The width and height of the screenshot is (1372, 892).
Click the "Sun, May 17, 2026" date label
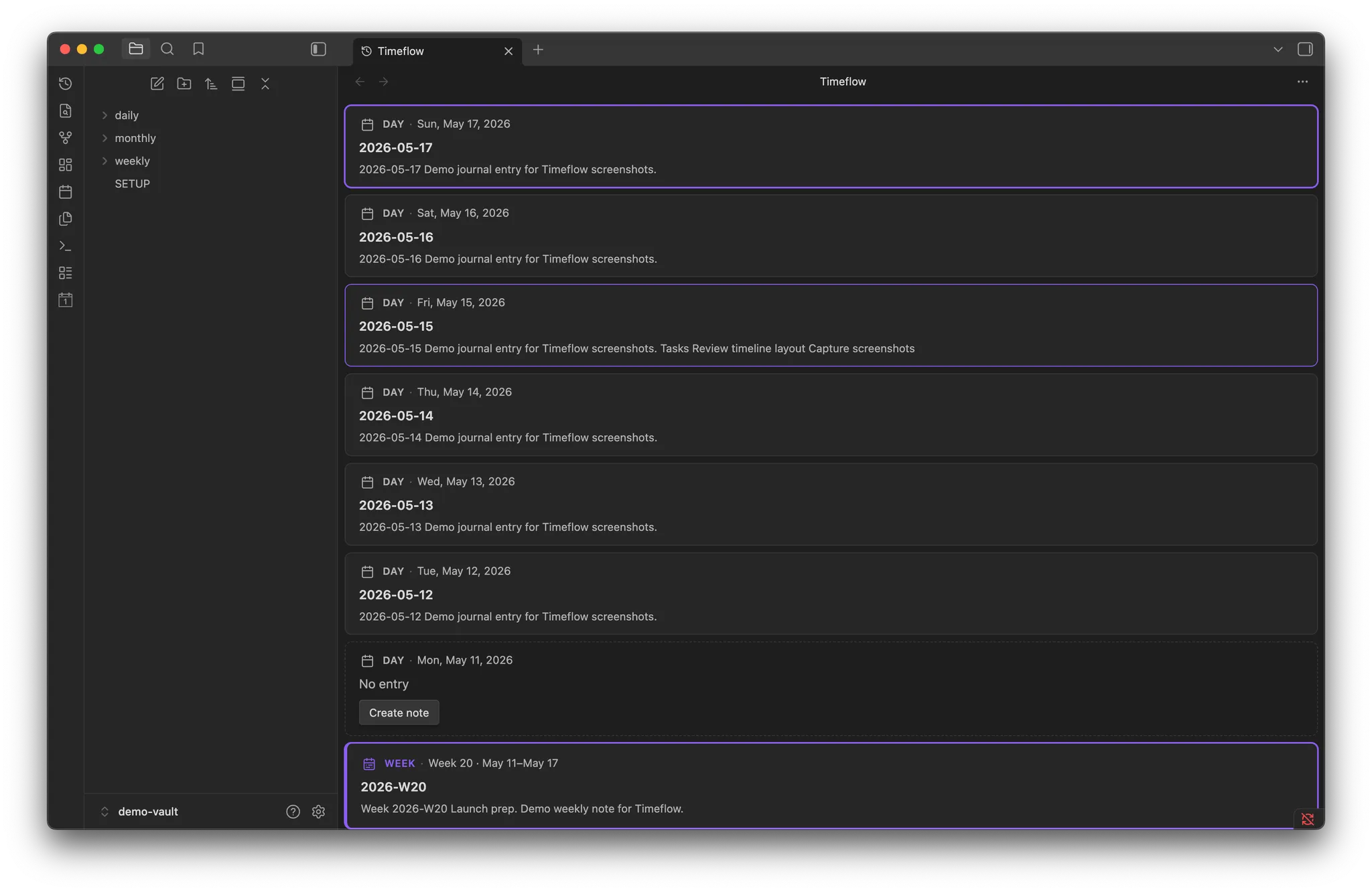[464, 124]
